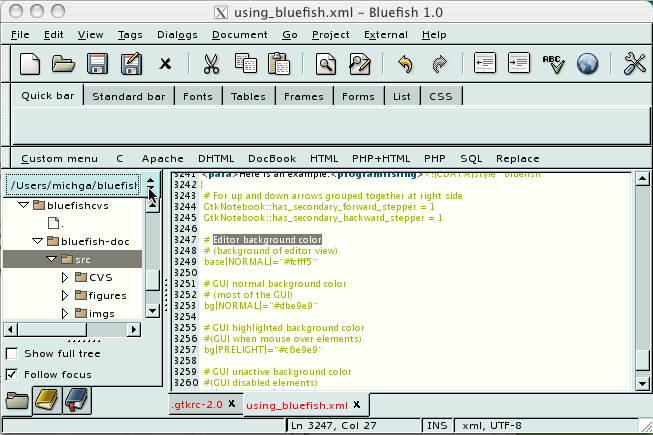Select the imgs folder in tree
The width and height of the screenshot is (653, 435).
(x=102, y=313)
